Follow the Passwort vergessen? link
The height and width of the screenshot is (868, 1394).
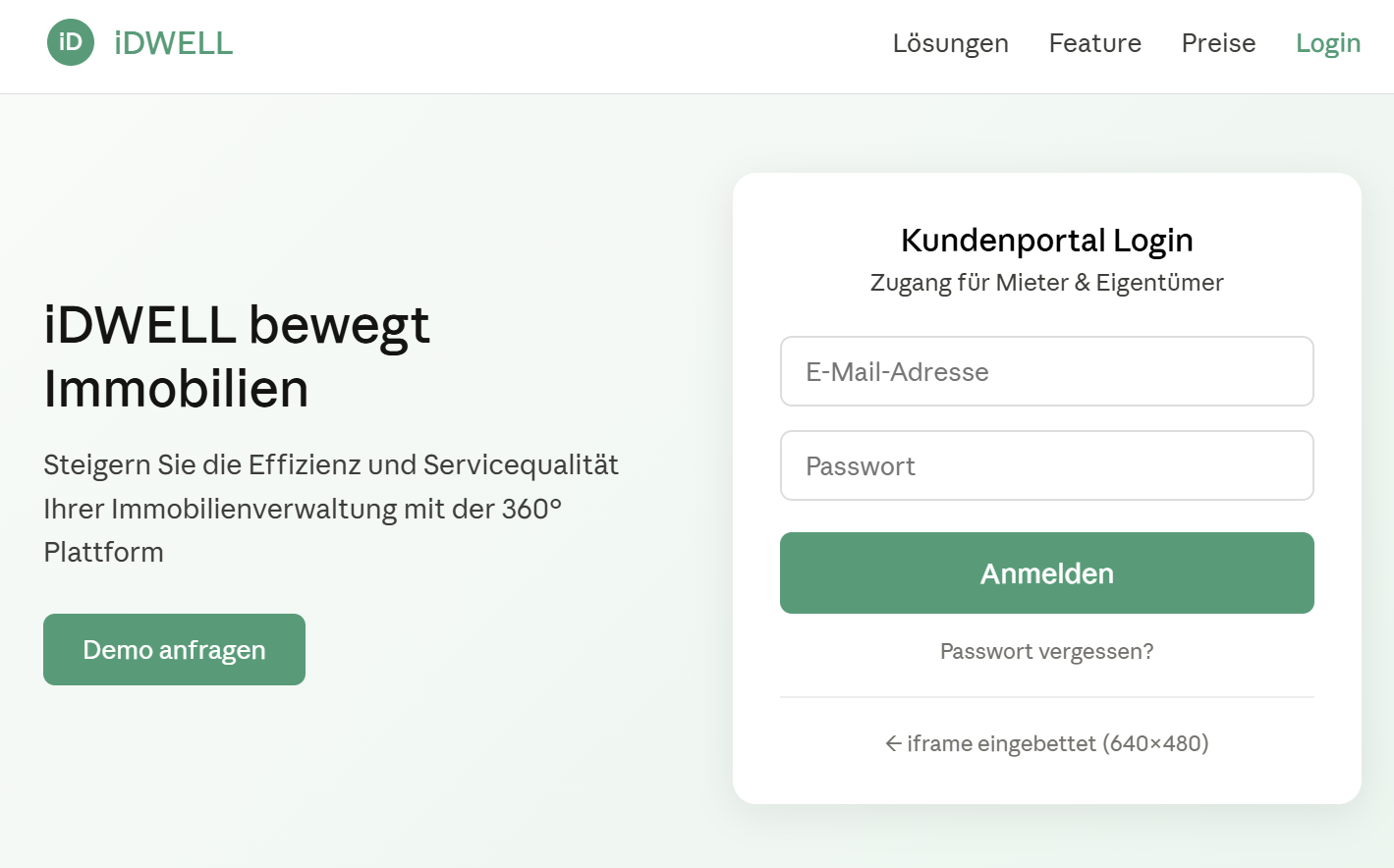point(1046,651)
